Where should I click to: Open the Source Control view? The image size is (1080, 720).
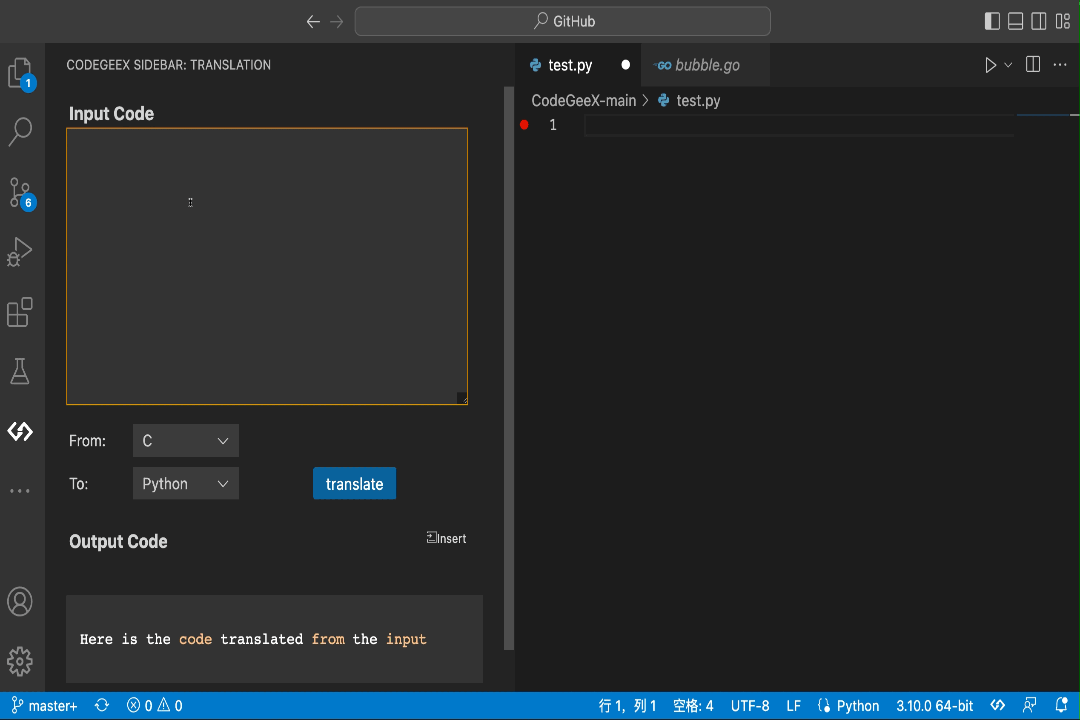pos(20,191)
